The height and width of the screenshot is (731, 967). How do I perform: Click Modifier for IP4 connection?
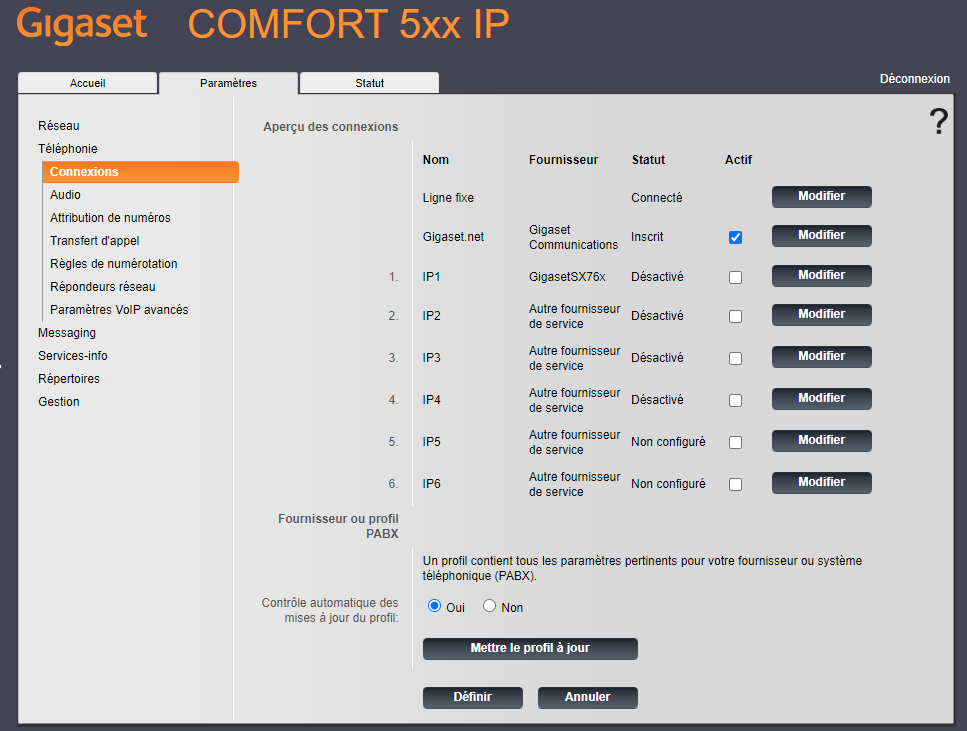[821, 399]
